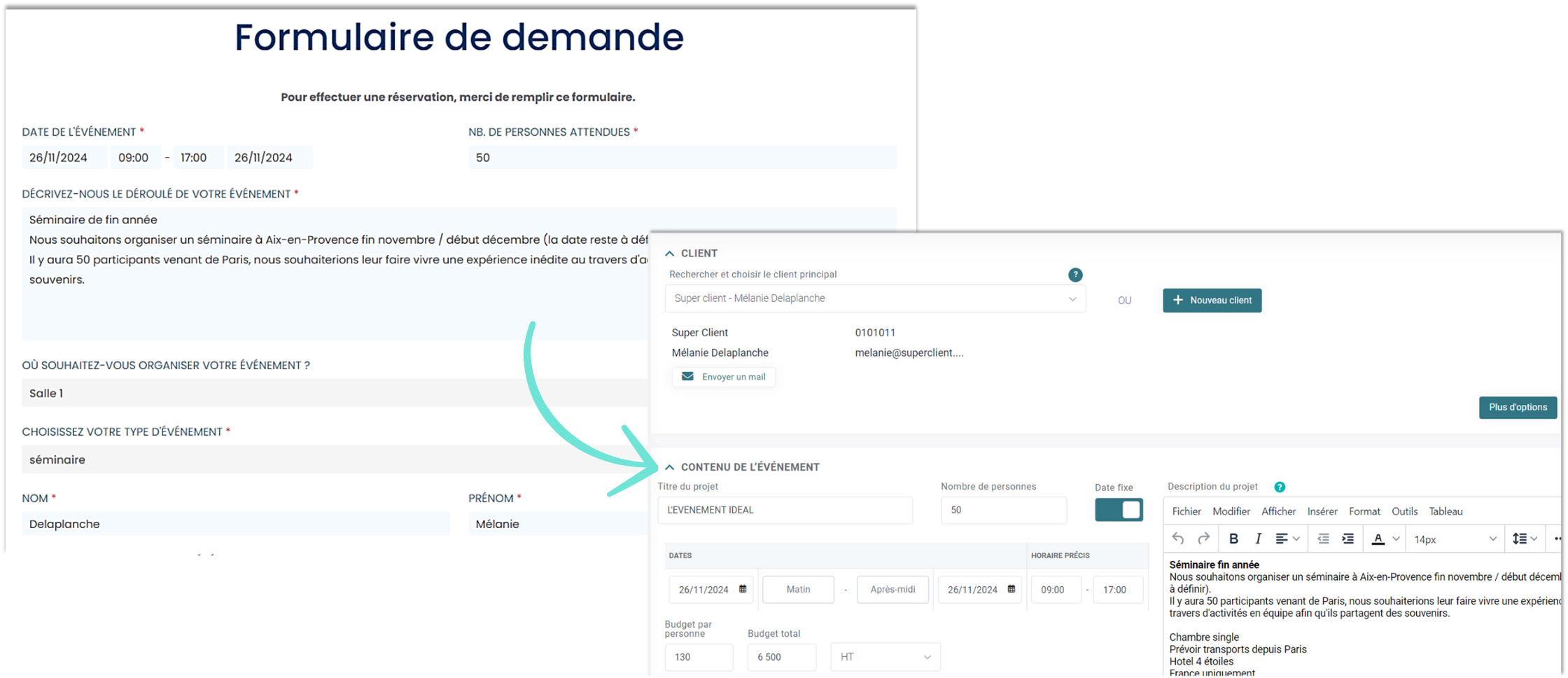Click the redo arrow in description editor

point(1203,539)
